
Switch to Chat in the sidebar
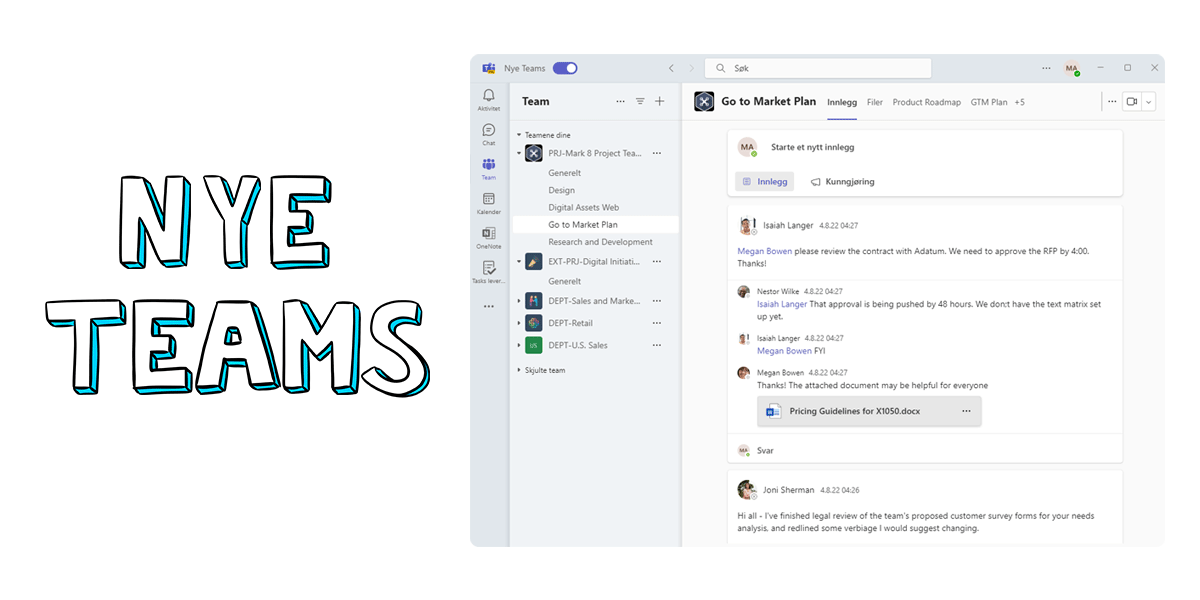point(488,131)
